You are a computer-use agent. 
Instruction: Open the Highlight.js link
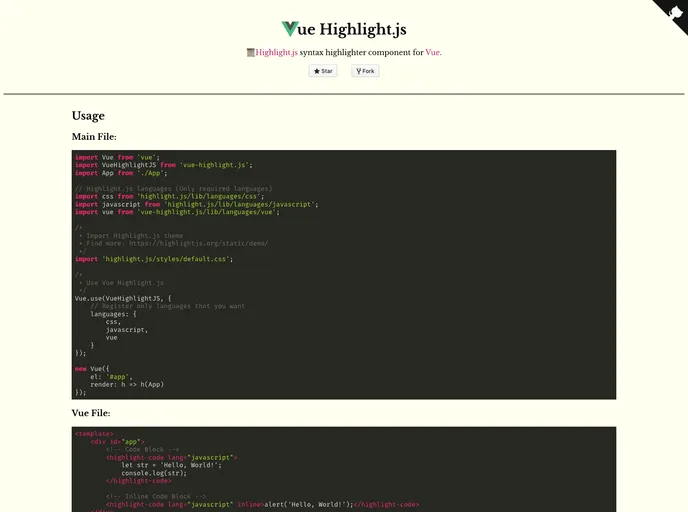pos(276,52)
